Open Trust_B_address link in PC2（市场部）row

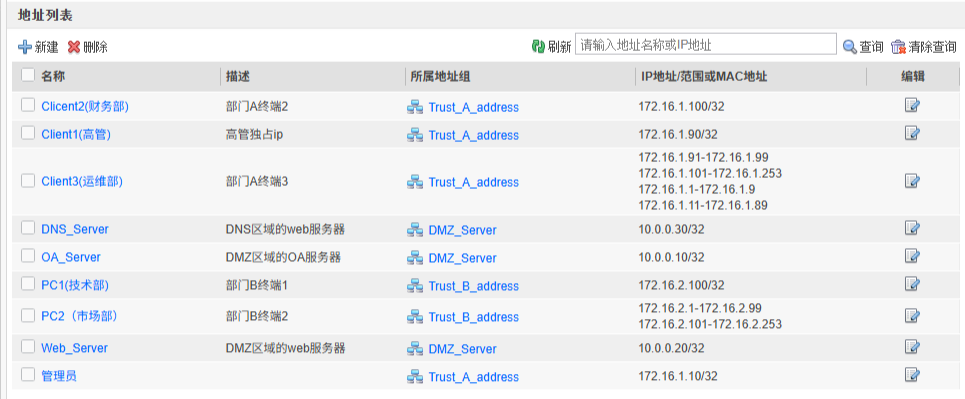click(473, 317)
